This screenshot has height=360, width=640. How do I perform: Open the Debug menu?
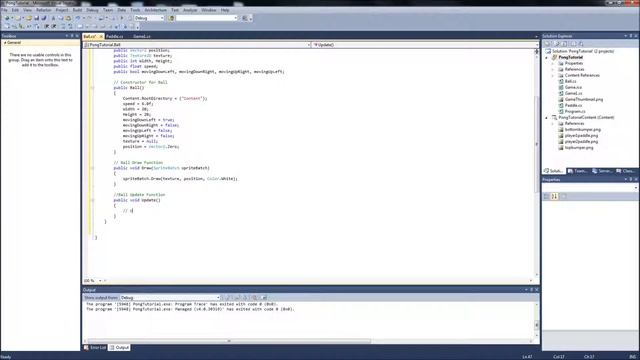(x=93, y=10)
